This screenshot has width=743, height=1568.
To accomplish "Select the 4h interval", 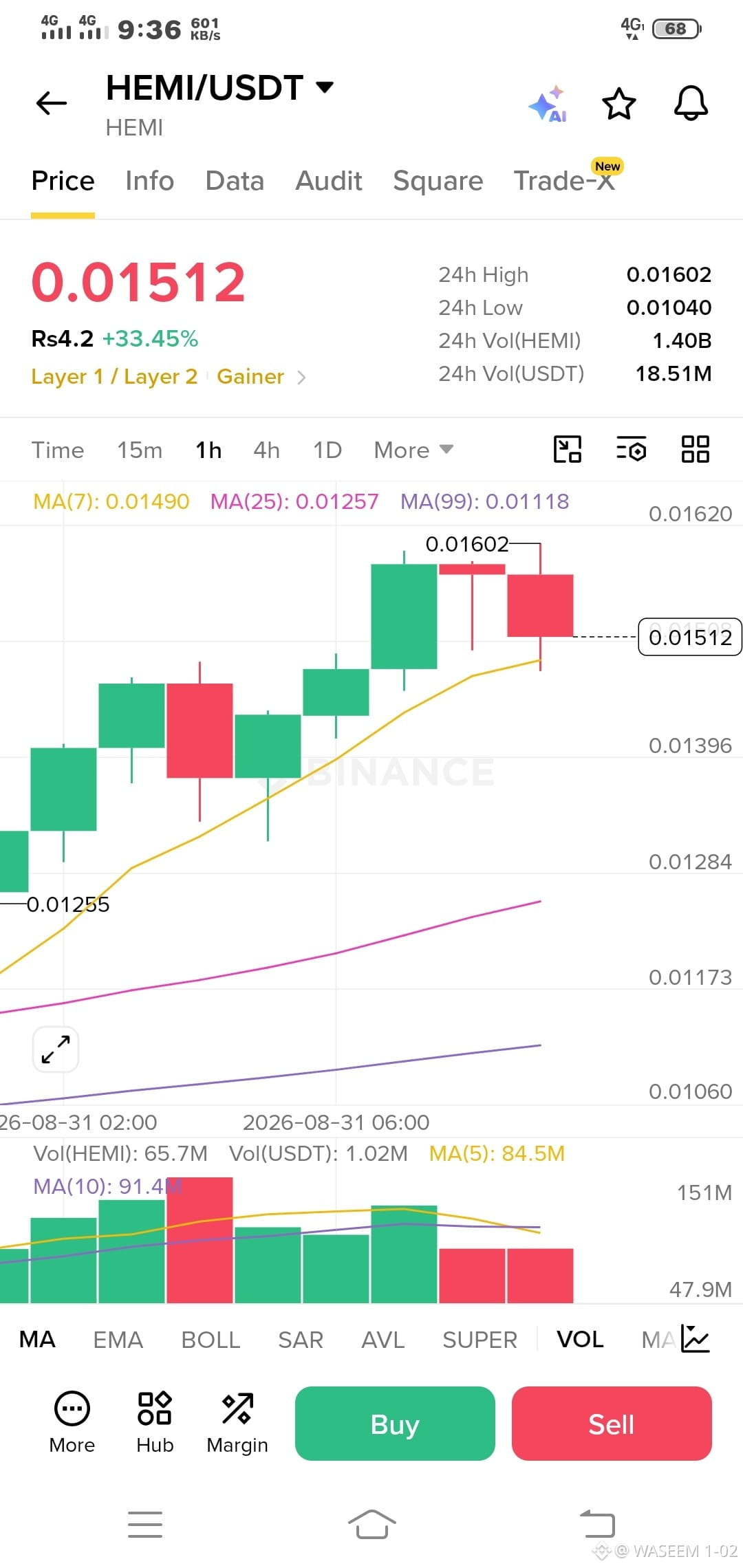I will coord(266,450).
